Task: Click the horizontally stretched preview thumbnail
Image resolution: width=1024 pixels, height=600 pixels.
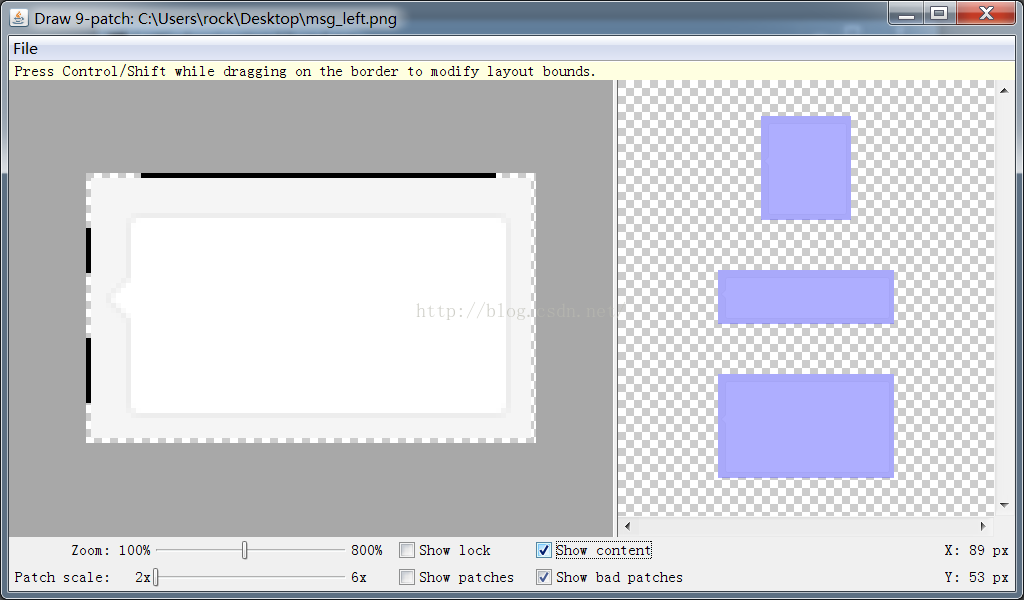Action: pyautogui.click(x=806, y=297)
